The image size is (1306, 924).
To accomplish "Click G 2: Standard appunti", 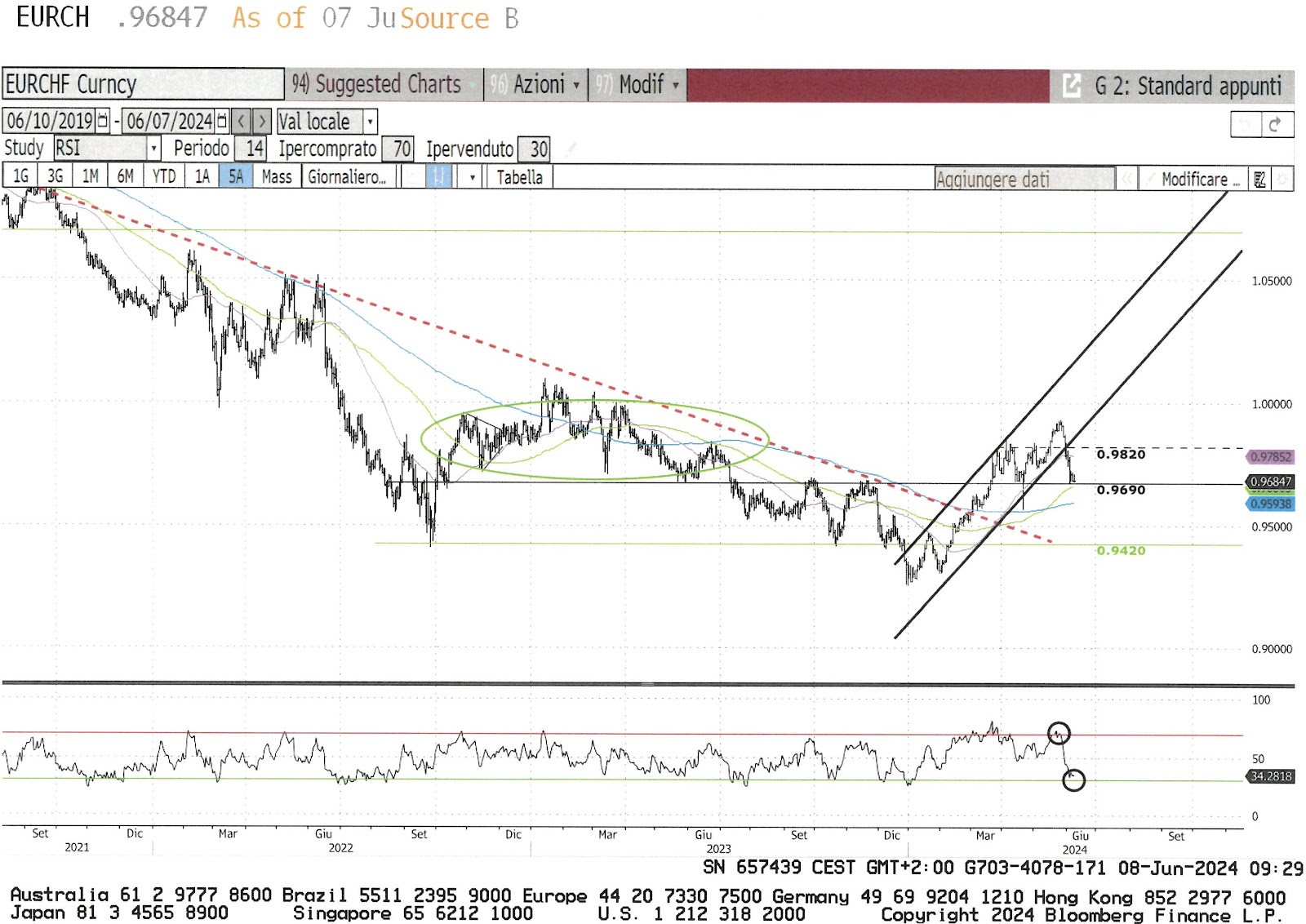I will (1188, 86).
